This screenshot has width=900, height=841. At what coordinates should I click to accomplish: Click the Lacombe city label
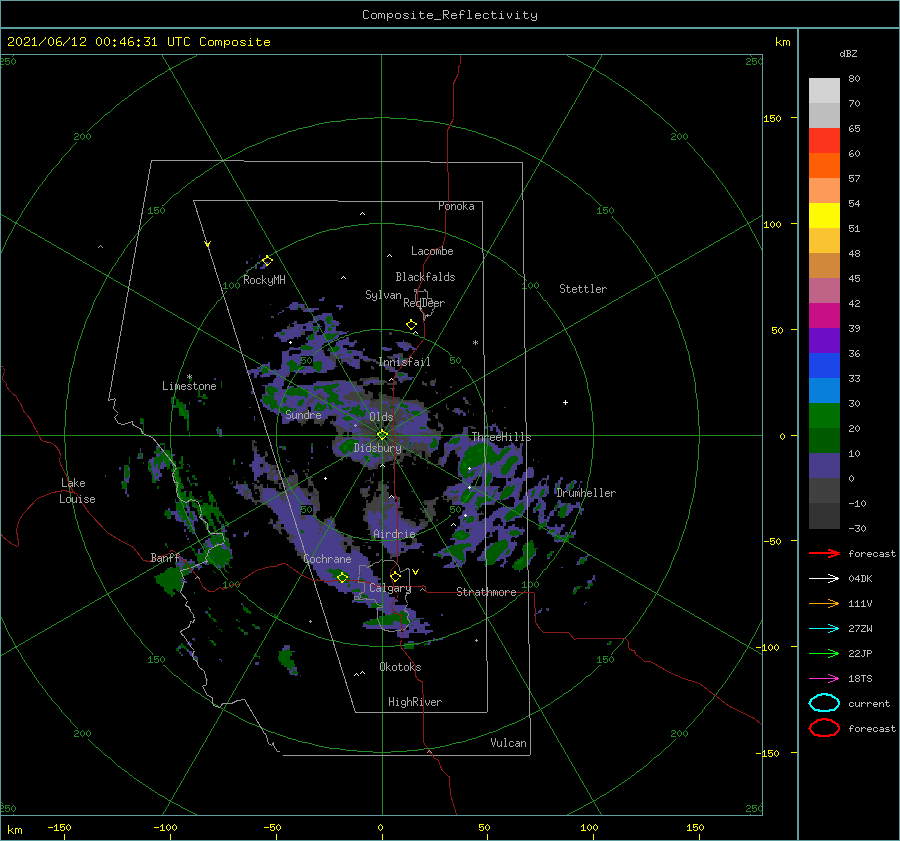click(x=432, y=251)
